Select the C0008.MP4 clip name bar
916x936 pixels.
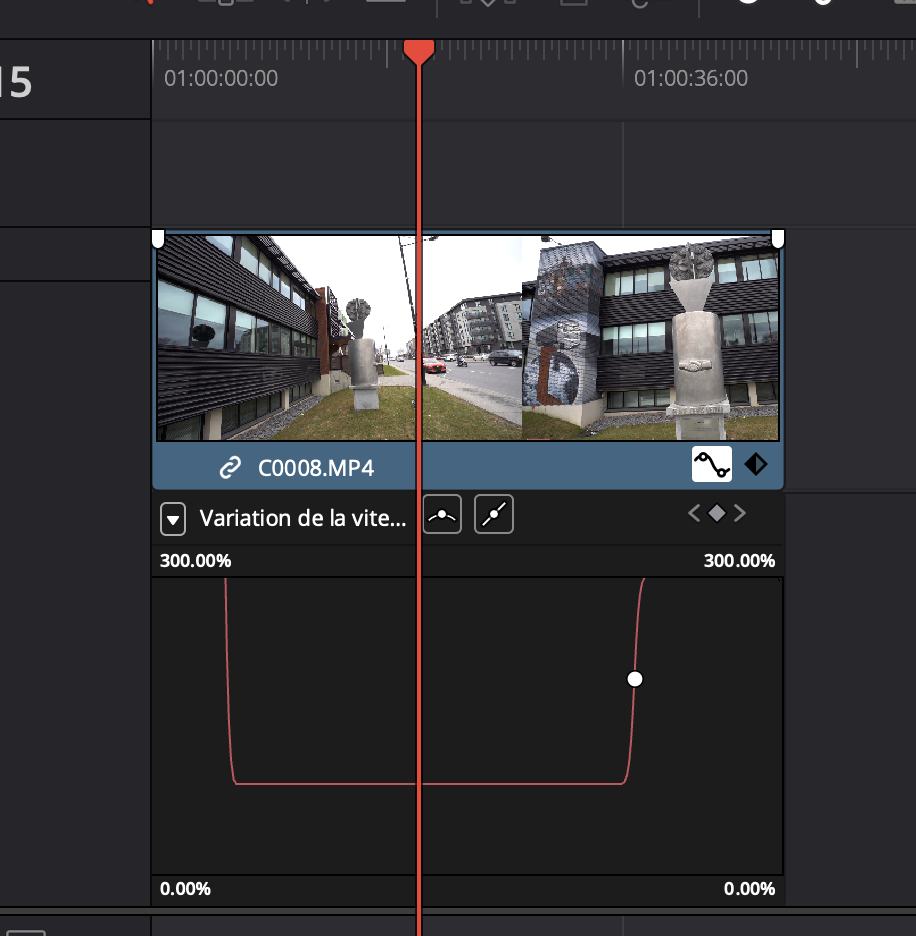click(x=315, y=467)
